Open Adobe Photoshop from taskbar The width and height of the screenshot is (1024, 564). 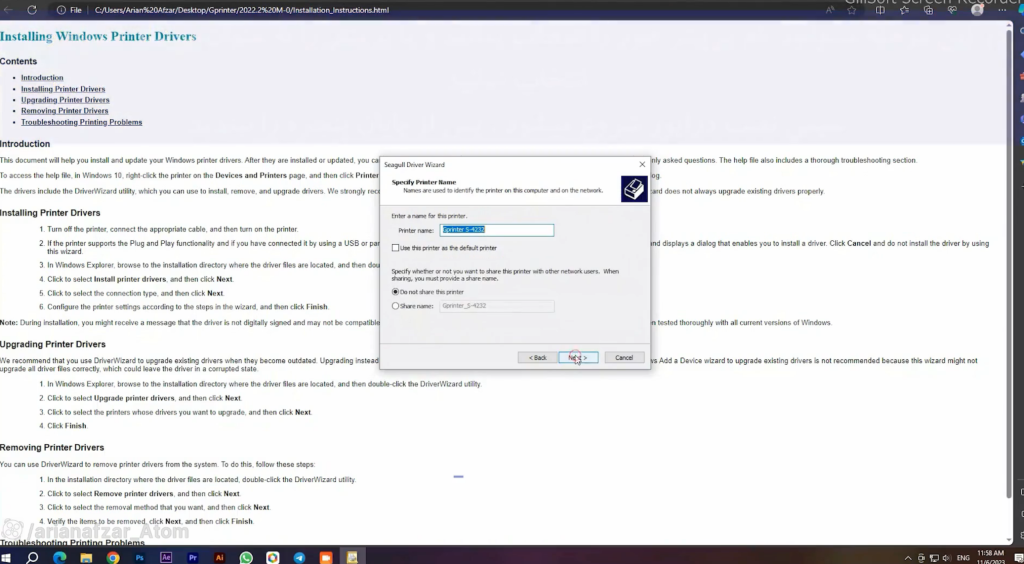(139, 557)
